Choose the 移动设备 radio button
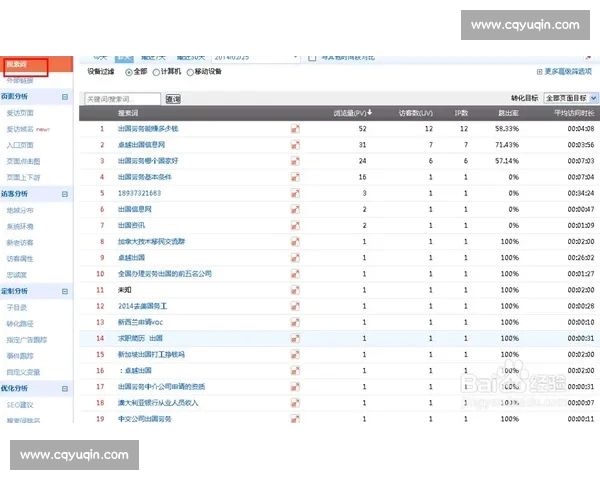 coord(190,72)
